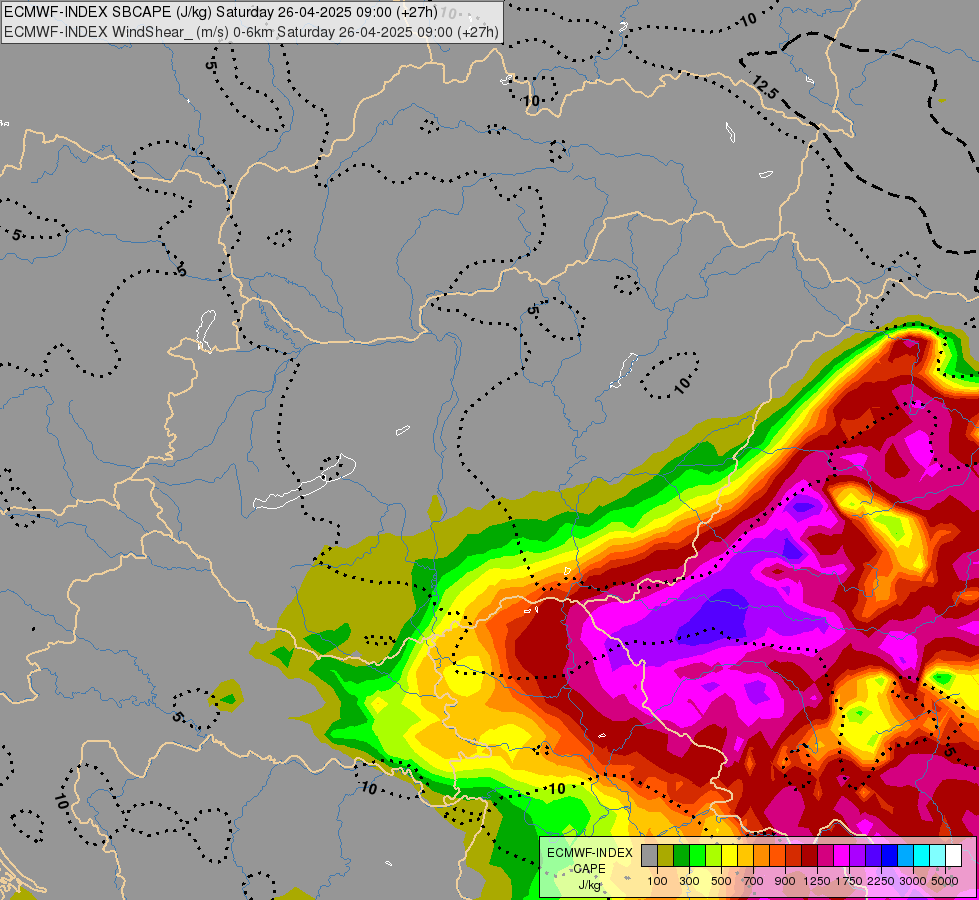Click the ECMWF-INDEX label in legend box
Viewport: 979px width, 900px height.
[590, 853]
